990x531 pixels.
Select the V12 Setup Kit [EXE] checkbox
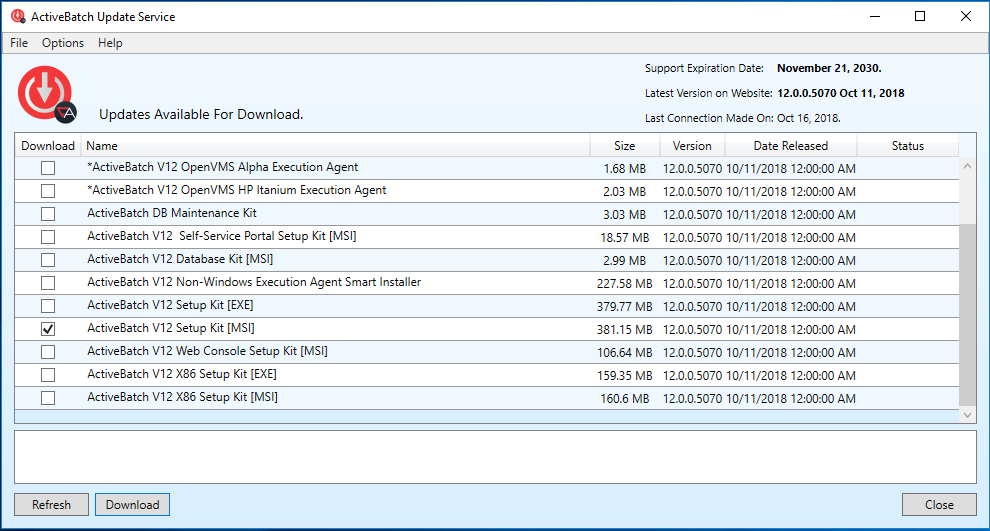click(x=48, y=306)
